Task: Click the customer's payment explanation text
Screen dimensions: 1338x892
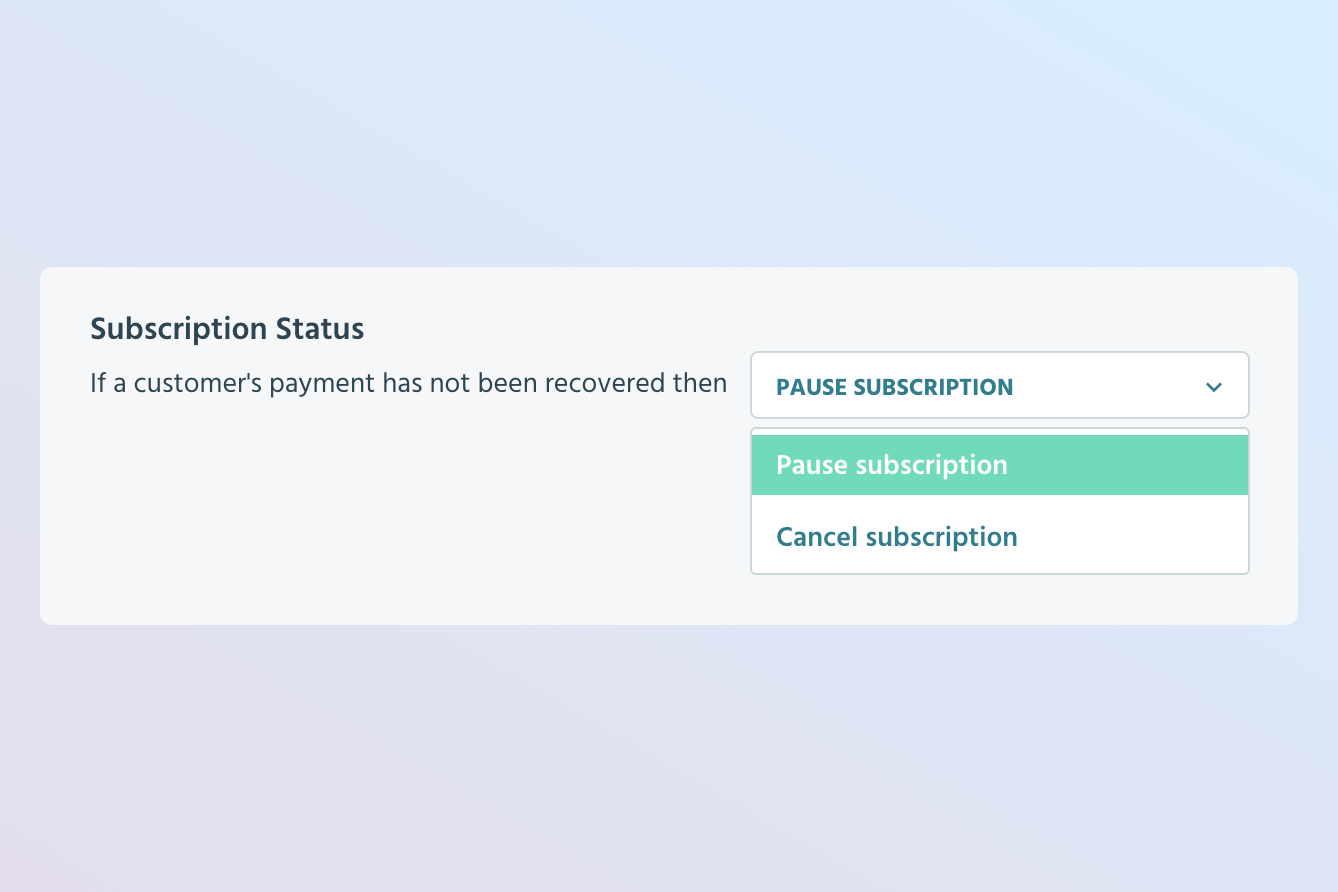Action: (x=408, y=383)
